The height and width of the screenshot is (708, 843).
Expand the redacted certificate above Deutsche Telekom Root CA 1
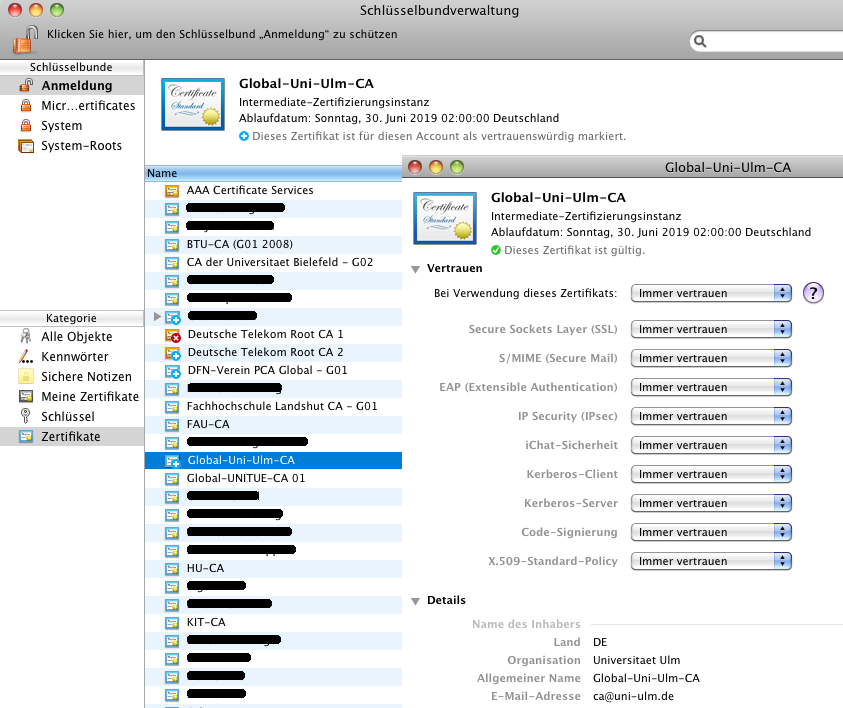point(157,316)
